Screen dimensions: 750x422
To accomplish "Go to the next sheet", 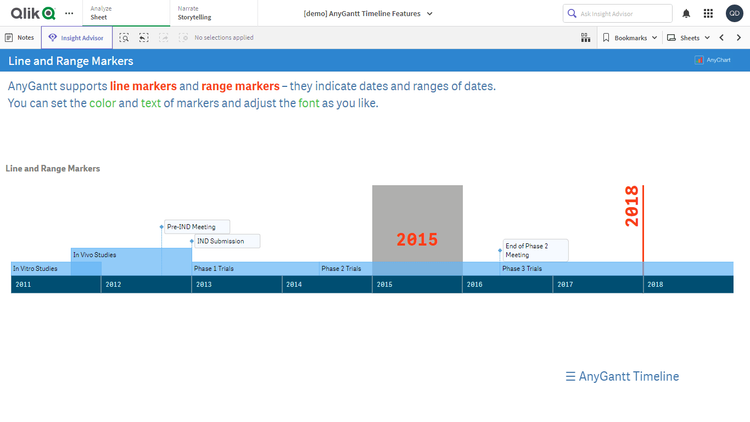I will pyautogui.click(x=738, y=37).
